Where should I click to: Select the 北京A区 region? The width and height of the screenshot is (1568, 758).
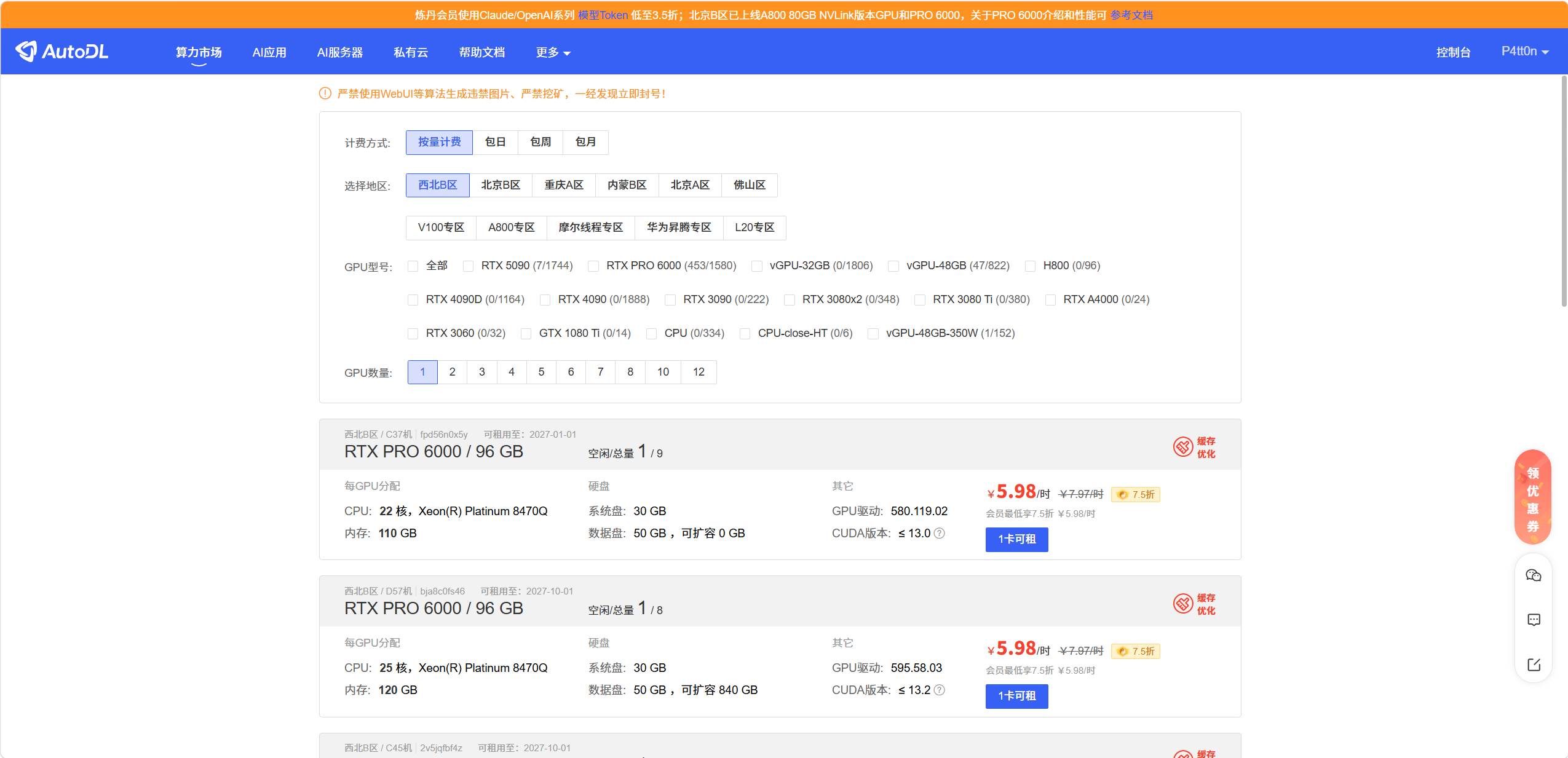tap(690, 186)
